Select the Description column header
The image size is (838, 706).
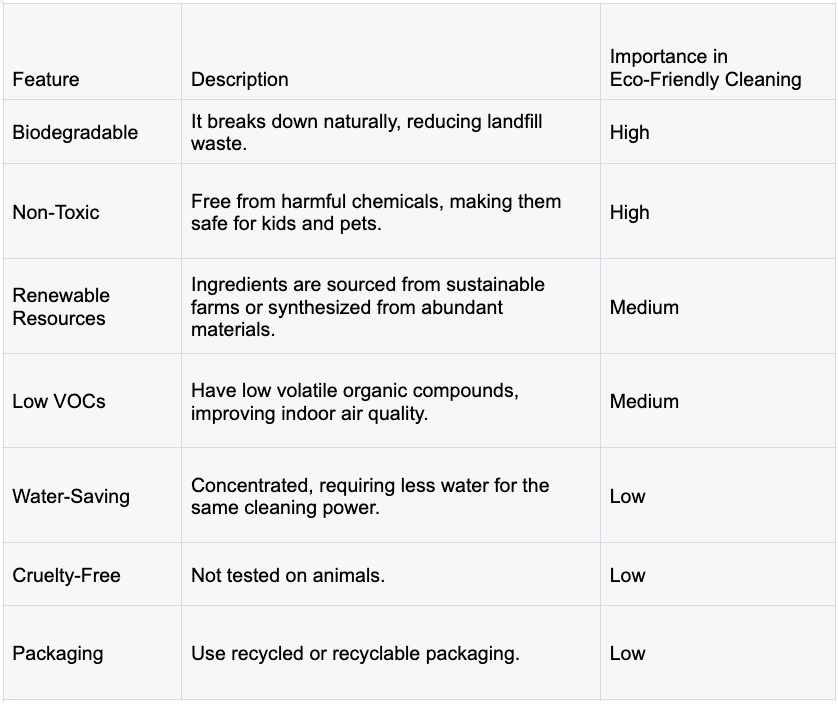[x=391, y=51]
